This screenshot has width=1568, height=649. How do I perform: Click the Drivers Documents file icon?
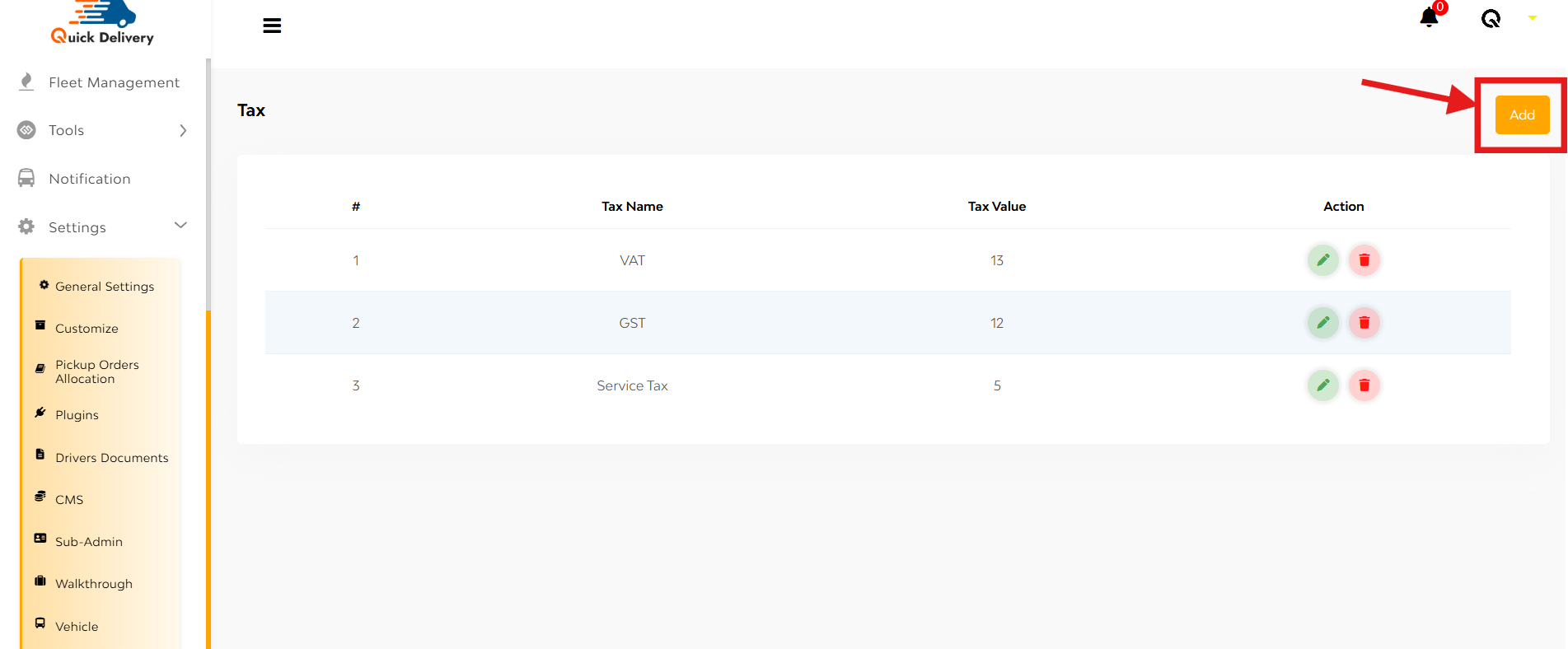point(40,454)
